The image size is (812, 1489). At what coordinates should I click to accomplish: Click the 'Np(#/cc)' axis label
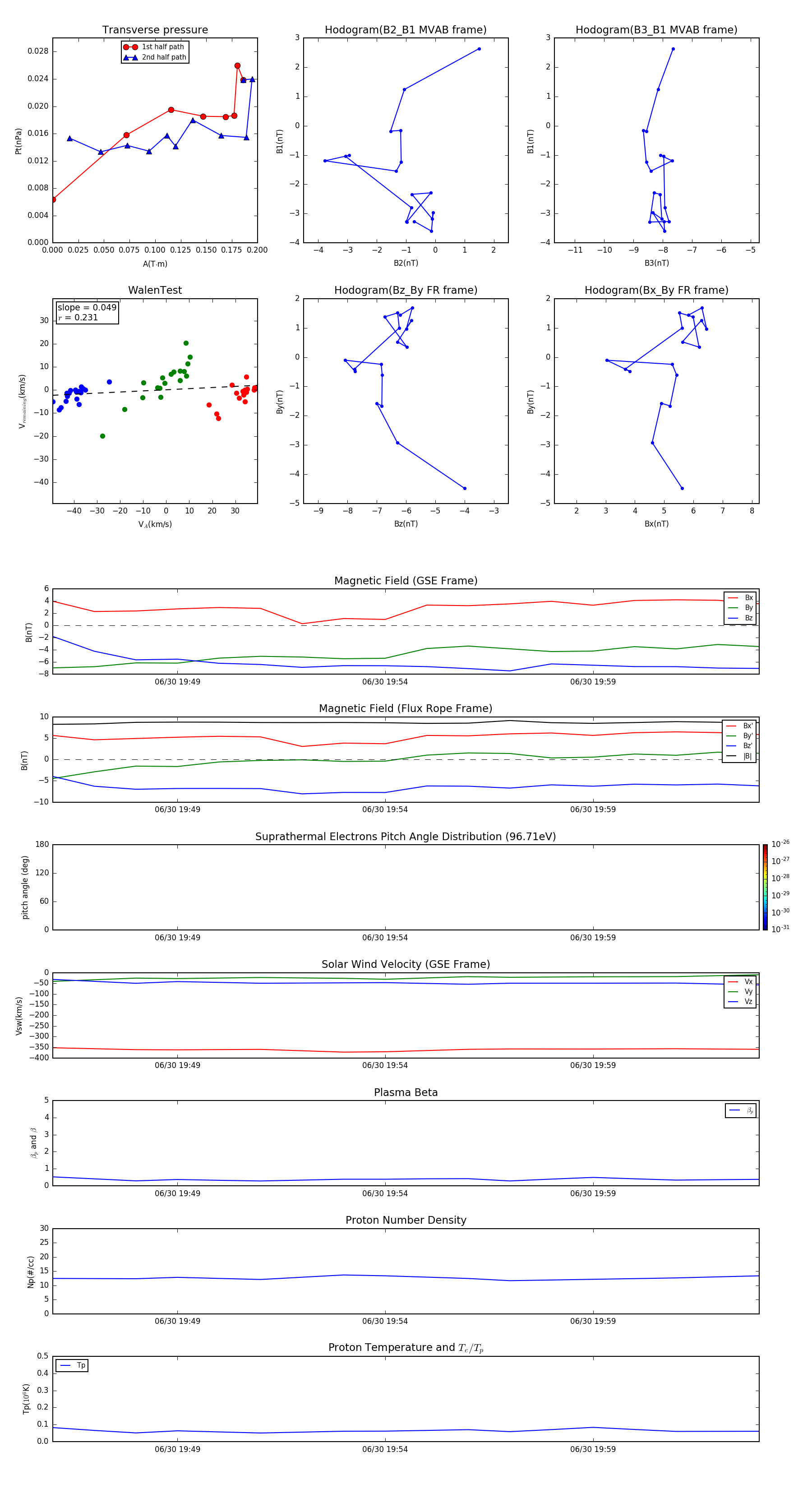tap(31, 1271)
